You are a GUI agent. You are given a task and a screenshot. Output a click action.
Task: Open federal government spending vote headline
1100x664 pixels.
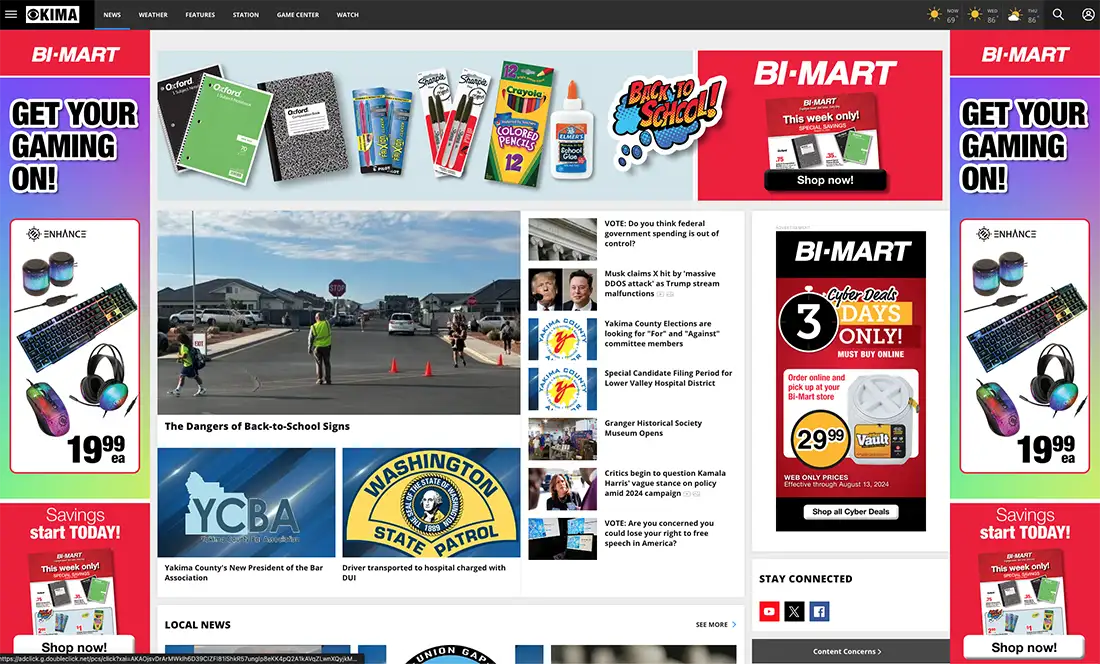click(x=662, y=233)
